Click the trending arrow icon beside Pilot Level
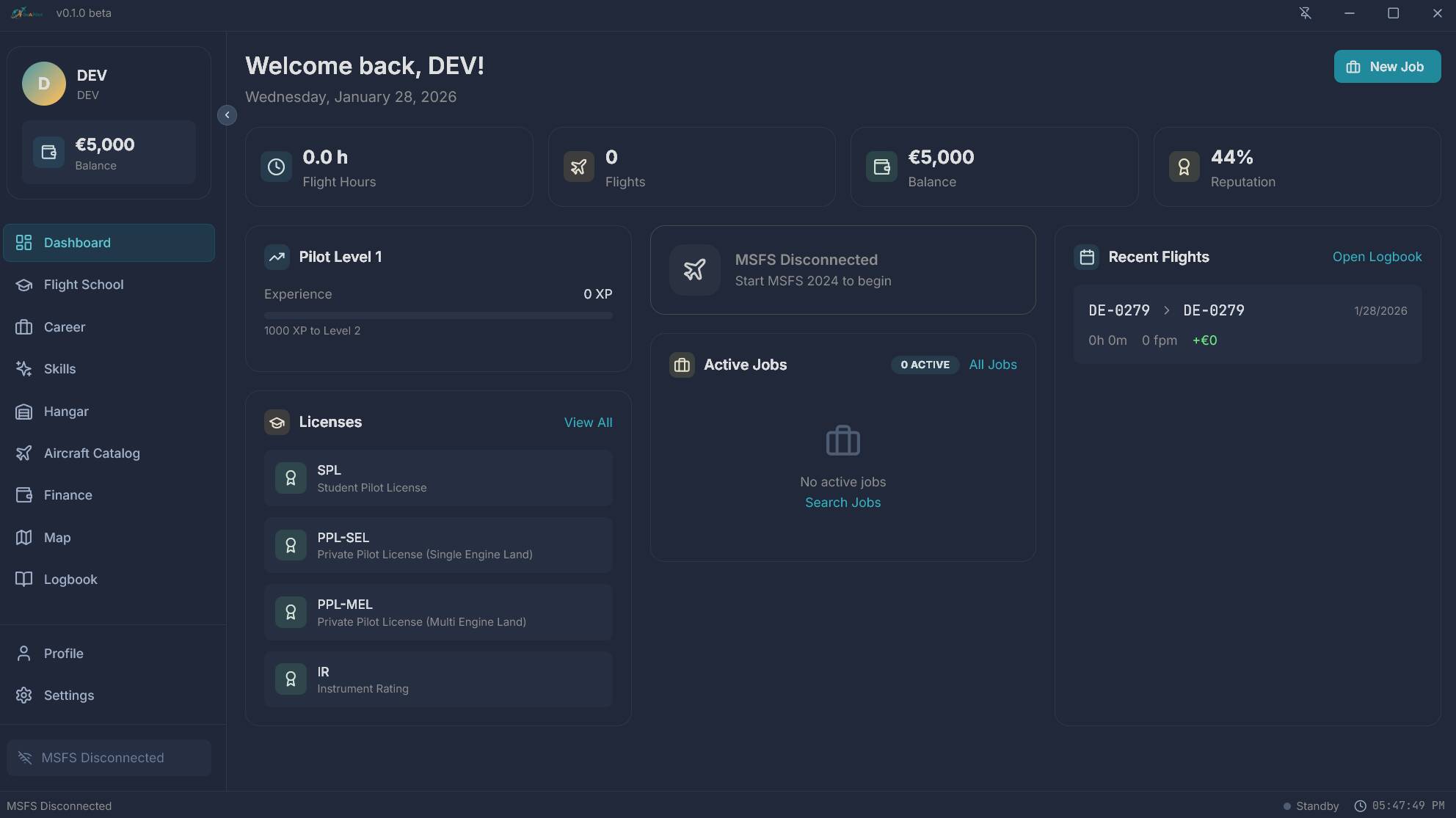This screenshot has width=1456, height=818. (277, 257)
